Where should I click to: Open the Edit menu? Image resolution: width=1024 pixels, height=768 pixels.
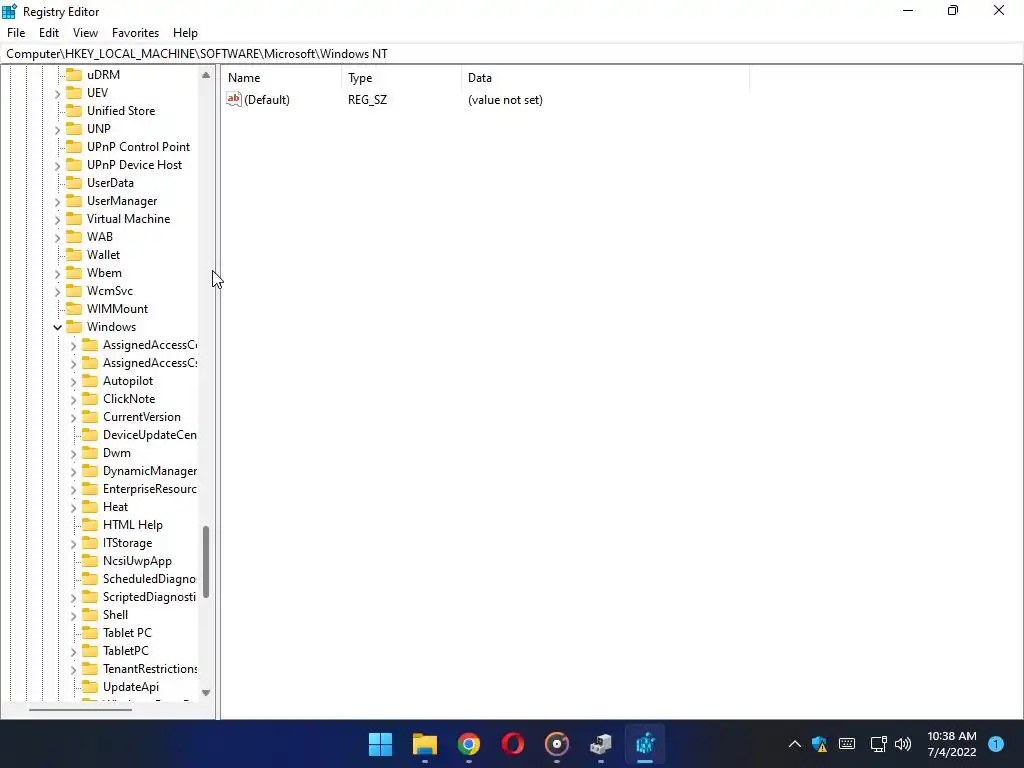49,33
